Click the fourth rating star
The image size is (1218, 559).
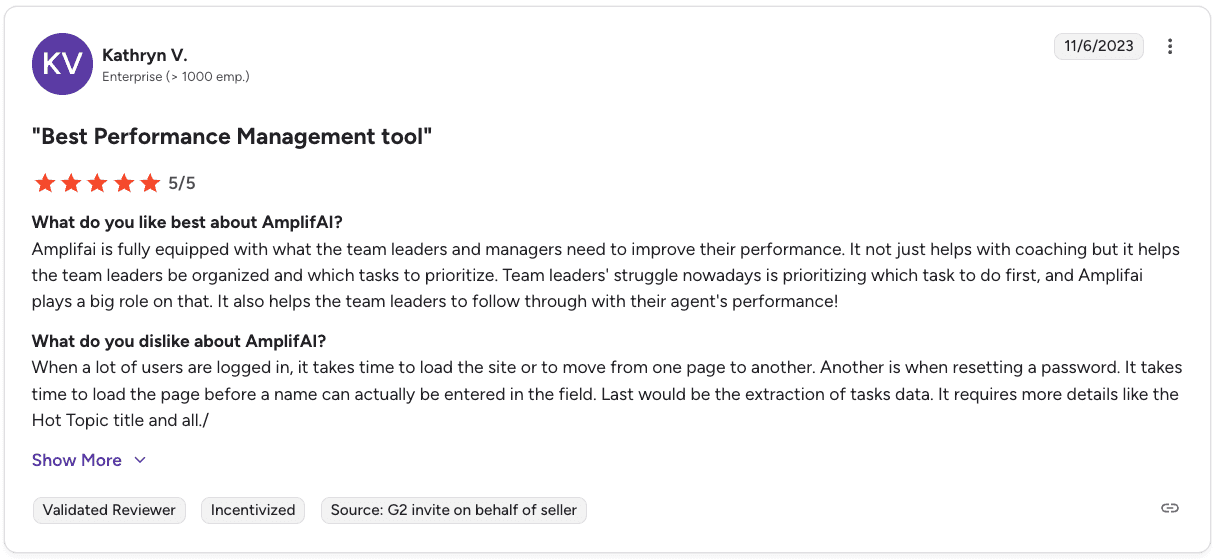pyautogui.click(x=123, y=183)
